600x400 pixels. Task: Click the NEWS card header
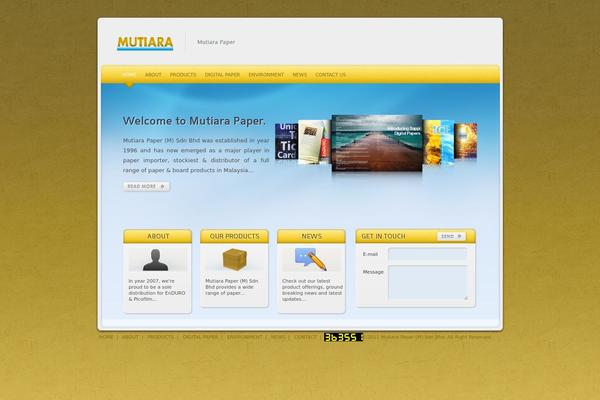(311, 236)
